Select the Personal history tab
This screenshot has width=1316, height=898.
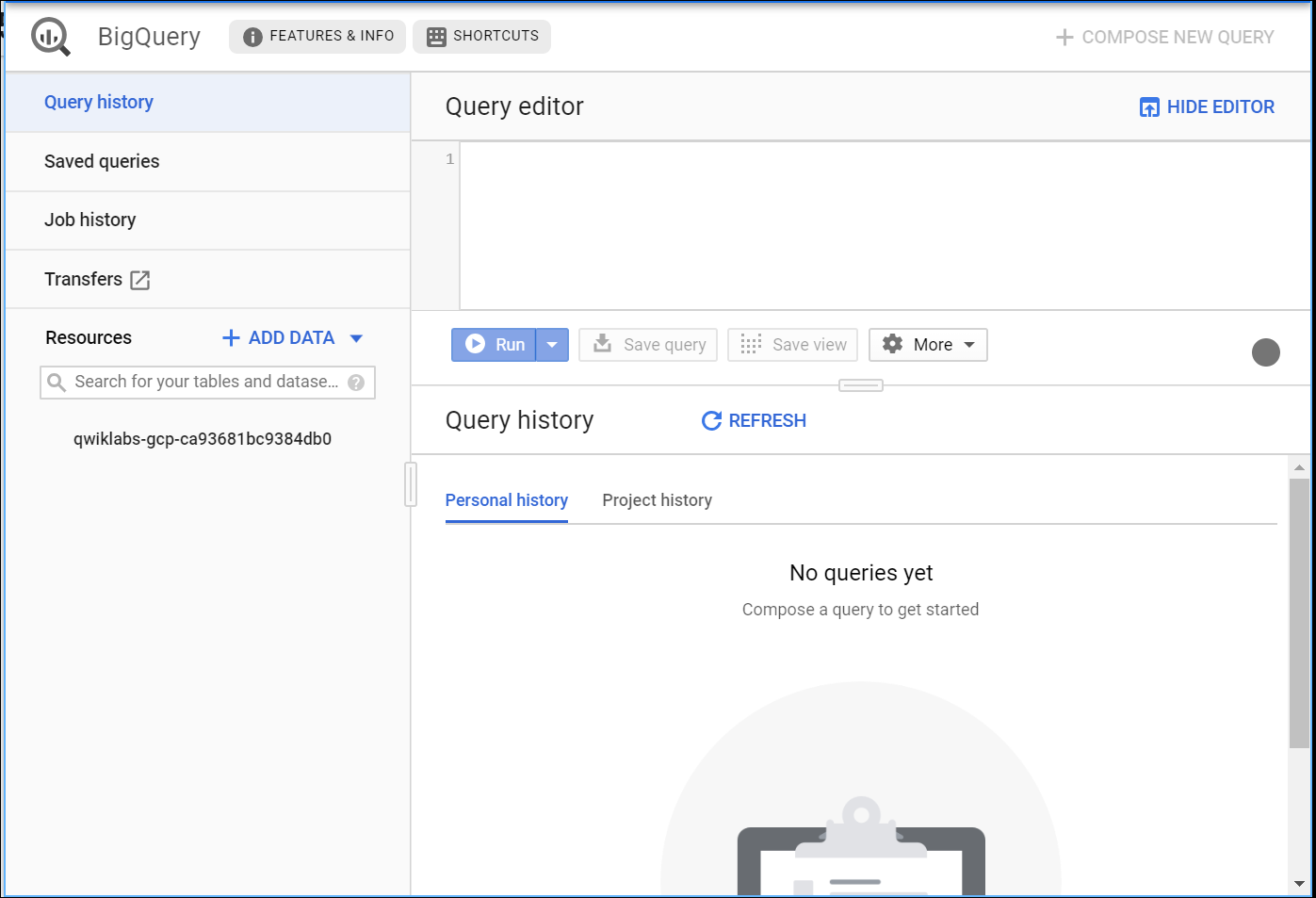[x=506, y=500]
